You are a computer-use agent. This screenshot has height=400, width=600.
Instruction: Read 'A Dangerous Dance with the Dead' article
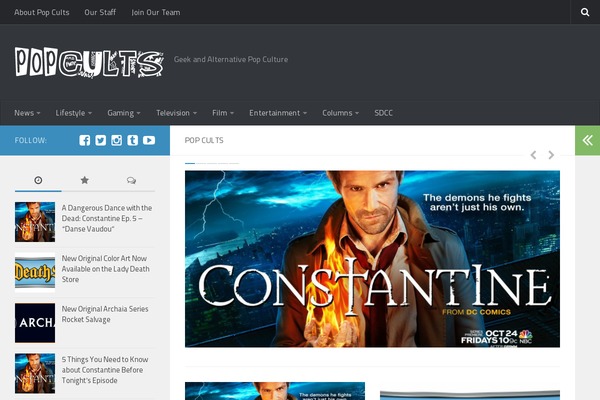click(x=107, y=218)
